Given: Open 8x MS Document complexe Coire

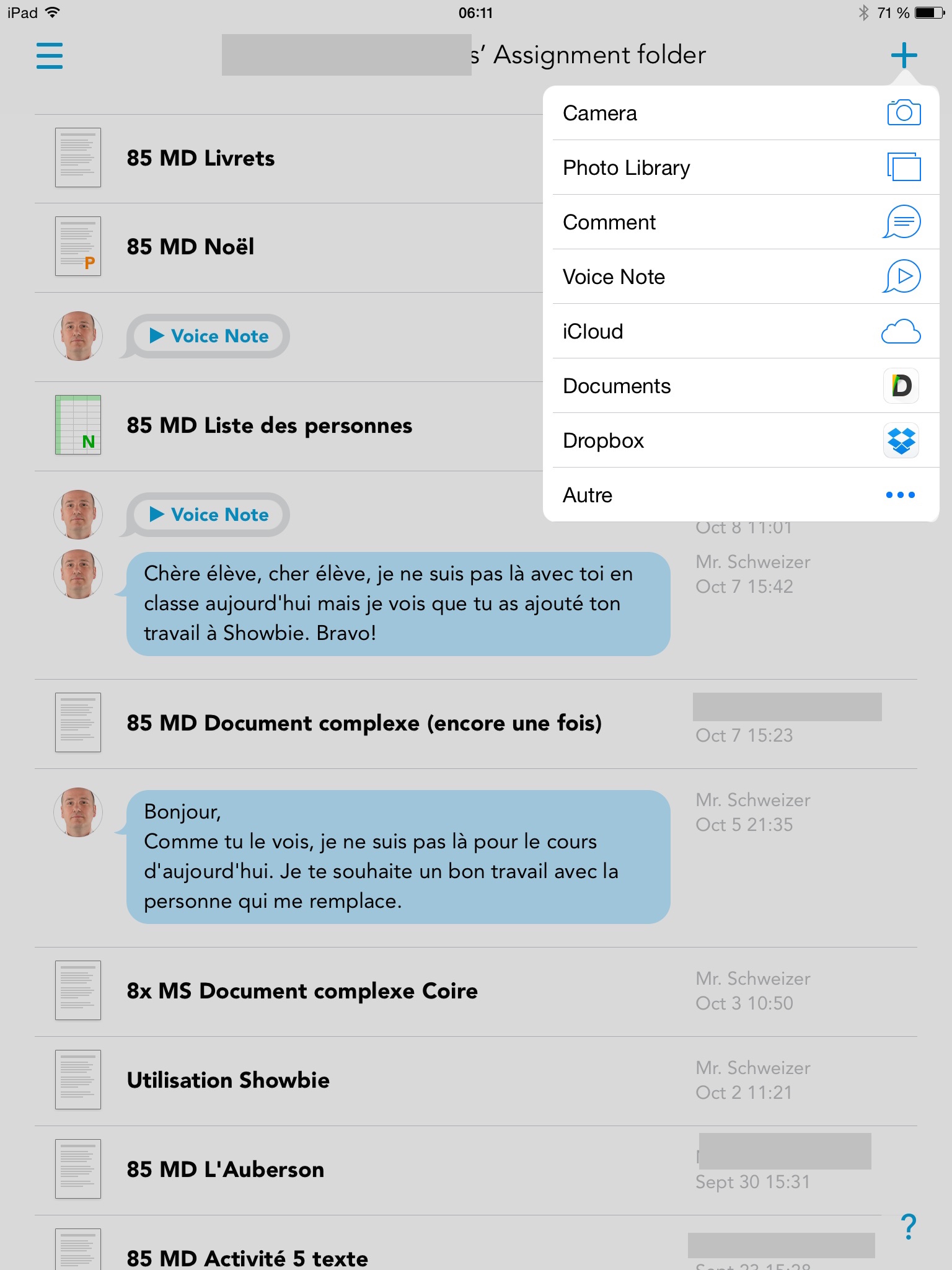Looking at the screenshot, I should click(302, 991).
